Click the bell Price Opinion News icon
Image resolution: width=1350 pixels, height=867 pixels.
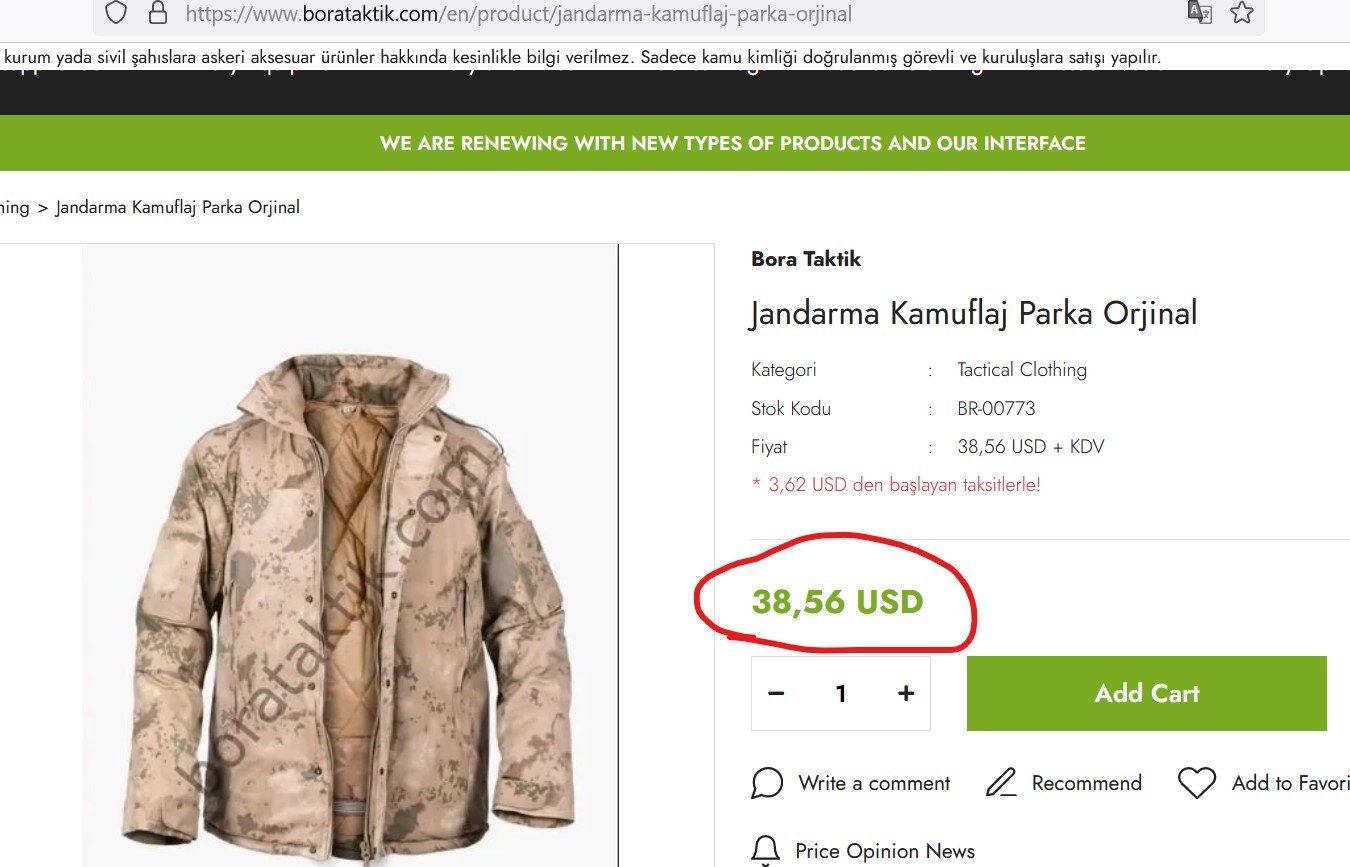[766, 850]
